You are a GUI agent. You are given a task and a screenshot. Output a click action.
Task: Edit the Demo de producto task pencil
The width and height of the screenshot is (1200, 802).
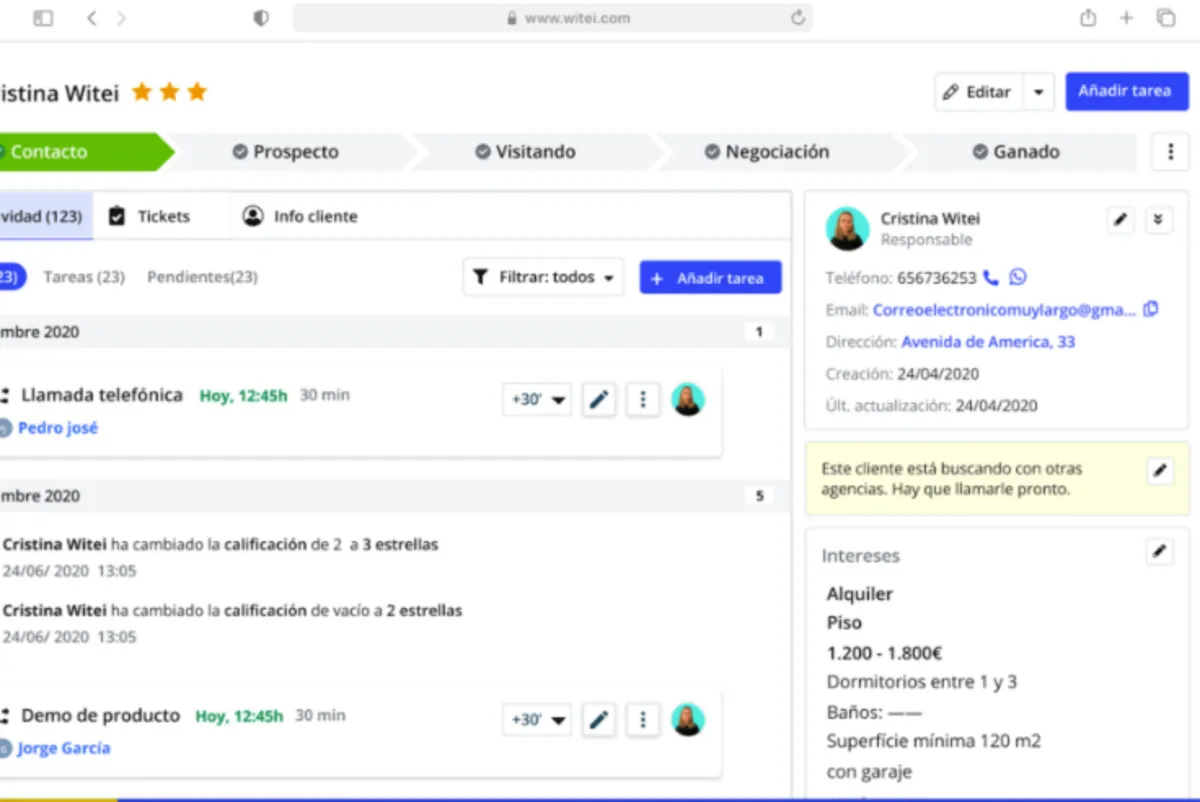tap(599, 719)
